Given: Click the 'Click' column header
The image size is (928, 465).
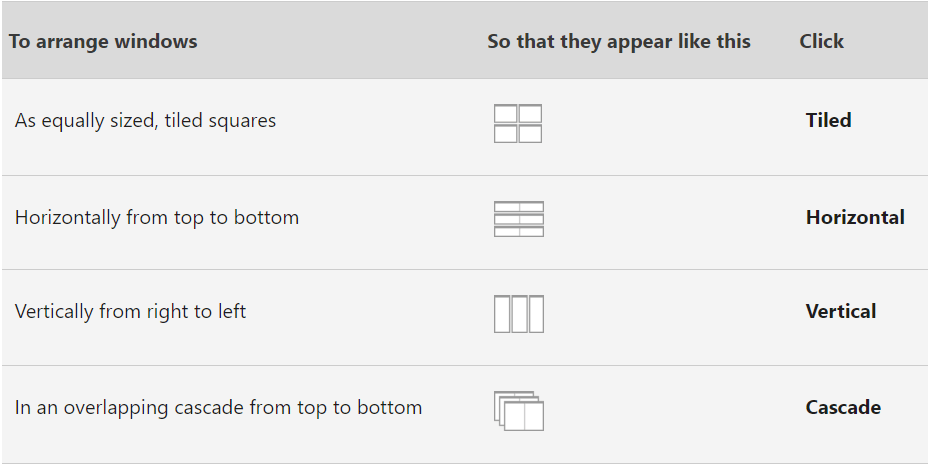Looking at the screenshot, I should [x=821, y=41].
